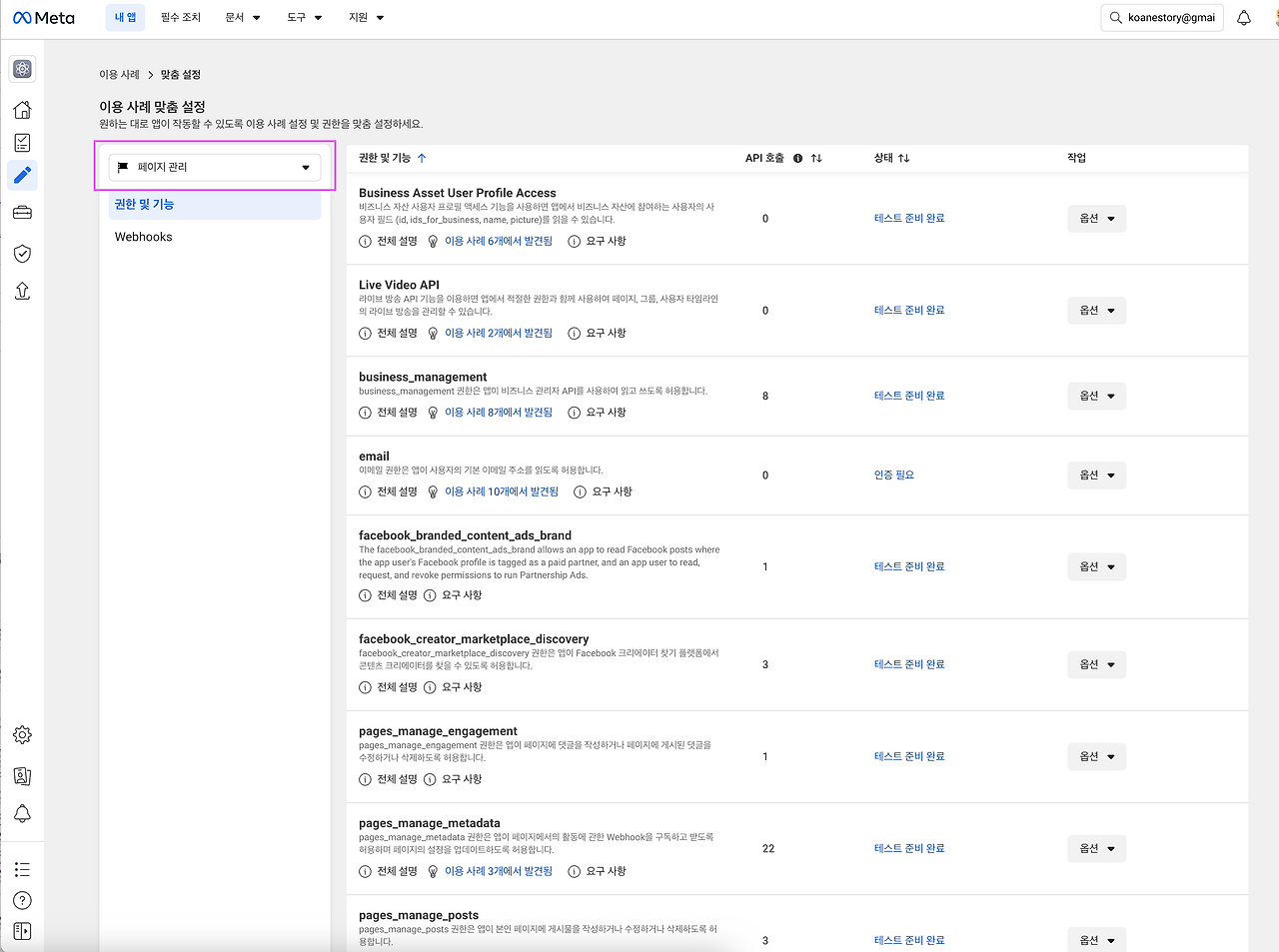Image resolution: width=1279 pixels, height=952 pixels.
Task: Click the notification bell in top bar
Action: [x=1244, y=18]
